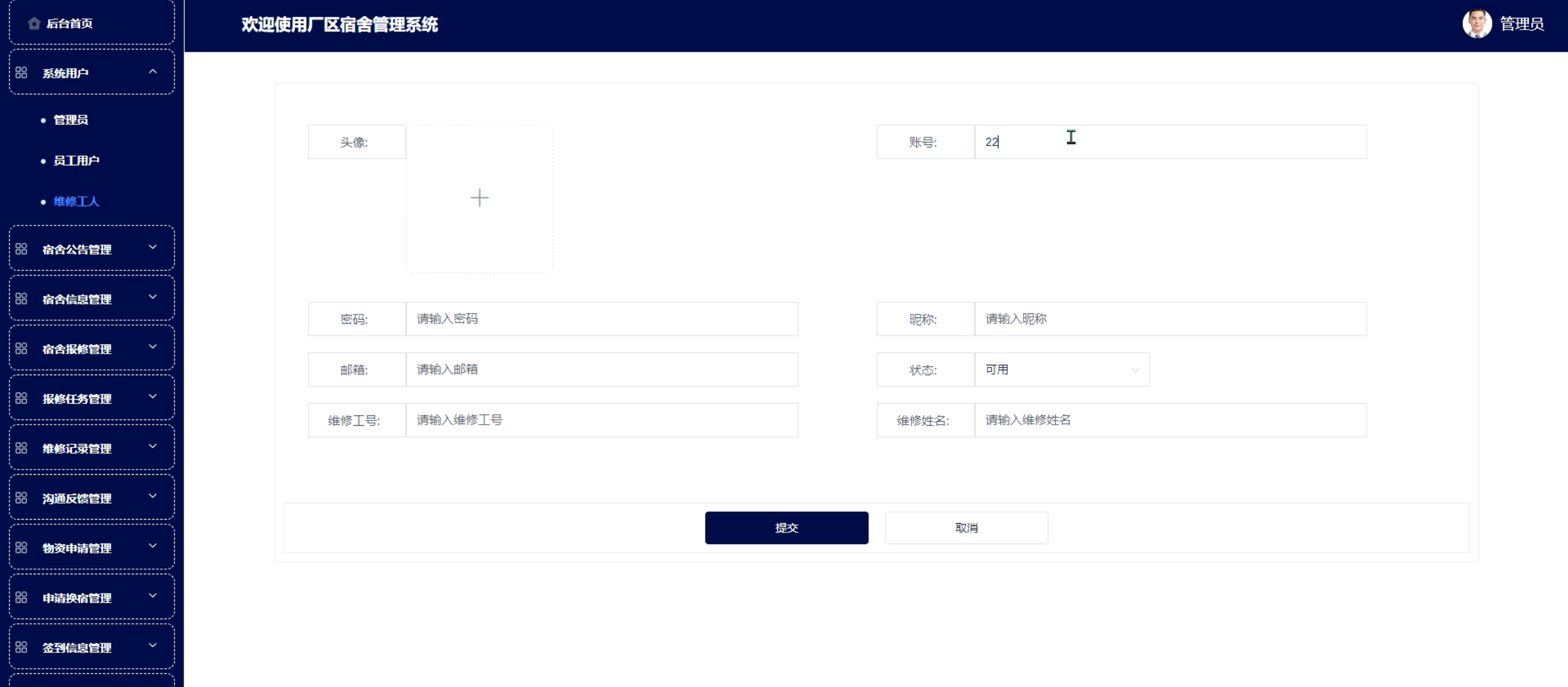Click the grid icon next to 物资申请管理
Image resolution: width=1568 pixels, height=687 pixels.
21,548
